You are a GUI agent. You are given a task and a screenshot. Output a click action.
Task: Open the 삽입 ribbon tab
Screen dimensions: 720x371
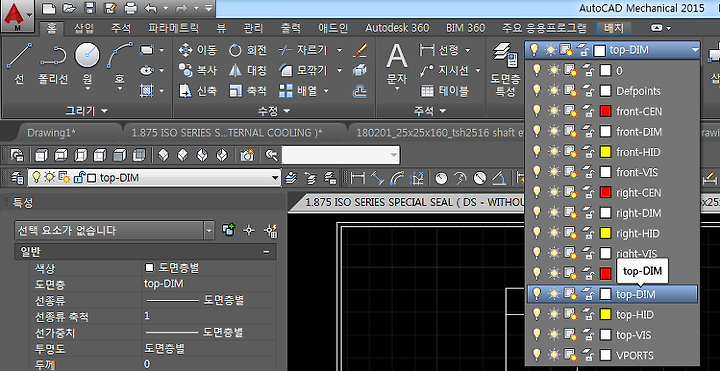tap(84, 28)
